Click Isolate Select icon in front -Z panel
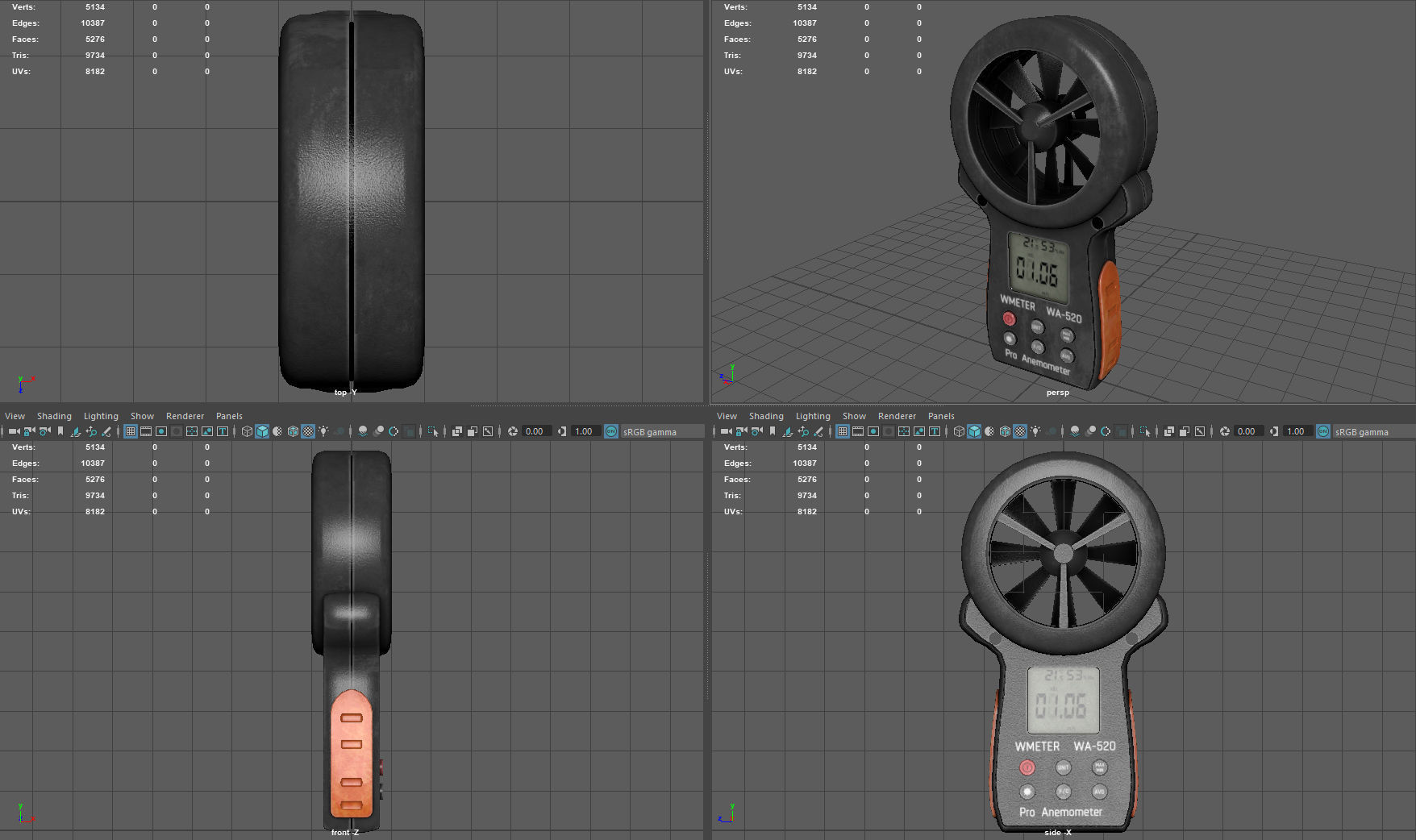1416x840 pixels. [x=433, y=431]
